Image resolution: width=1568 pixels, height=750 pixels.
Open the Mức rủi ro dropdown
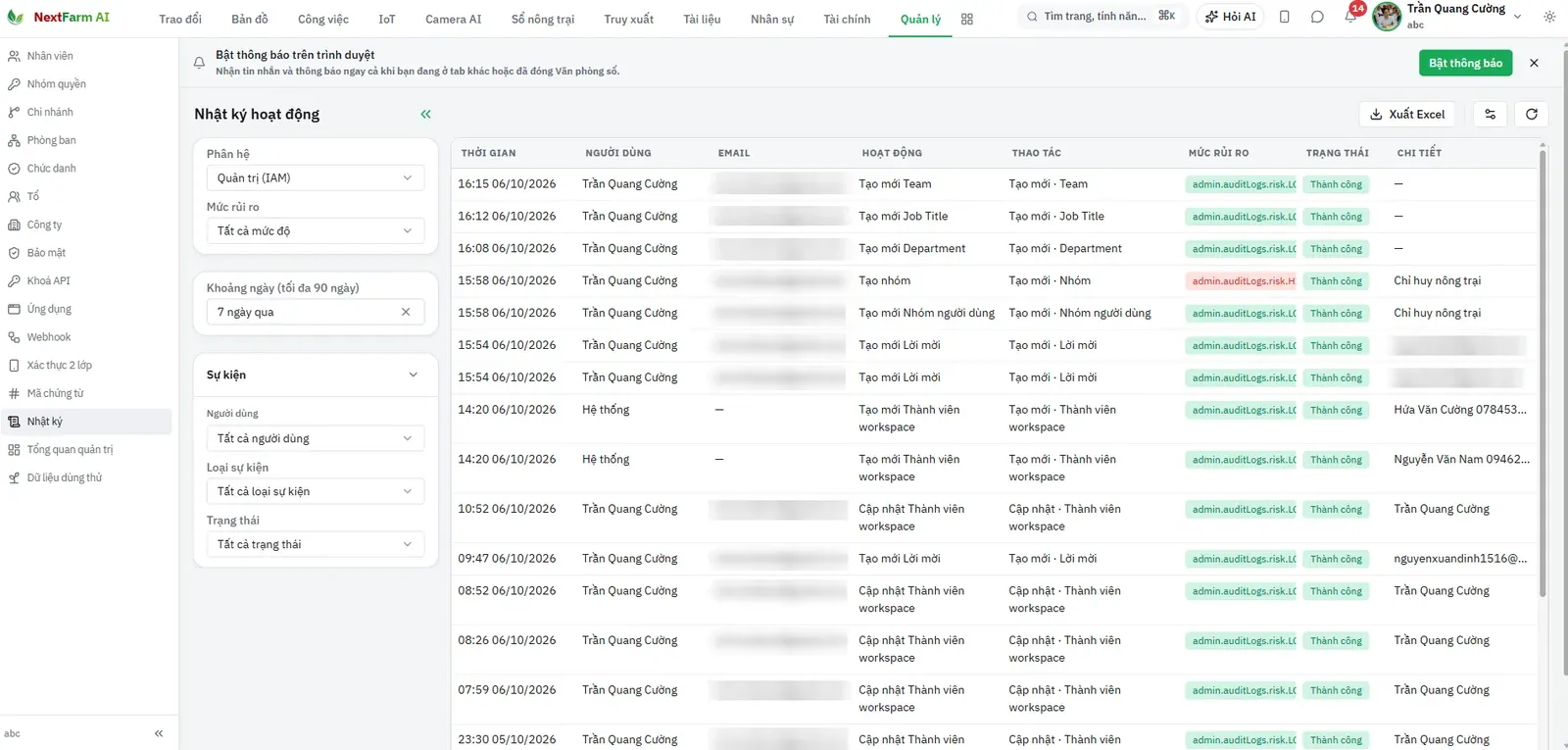[316, 230]
